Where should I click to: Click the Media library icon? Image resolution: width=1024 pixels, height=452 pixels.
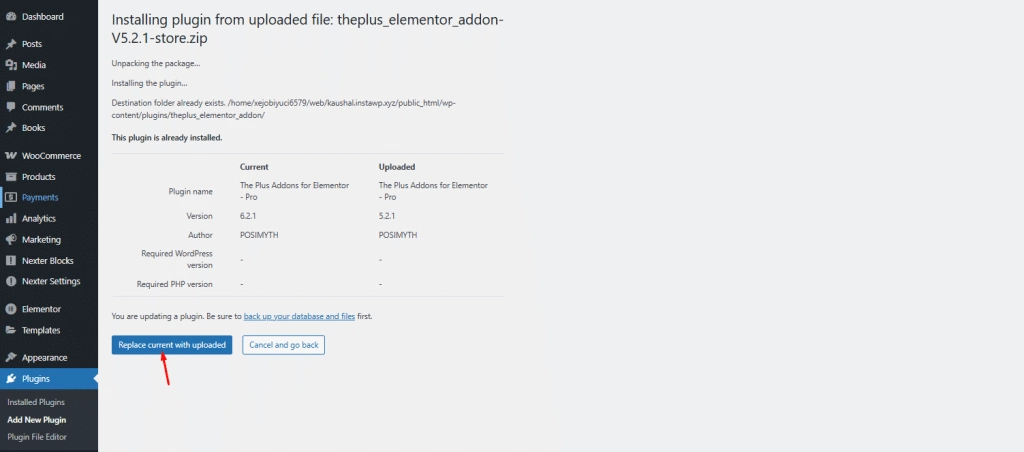(x=11, y=65)
